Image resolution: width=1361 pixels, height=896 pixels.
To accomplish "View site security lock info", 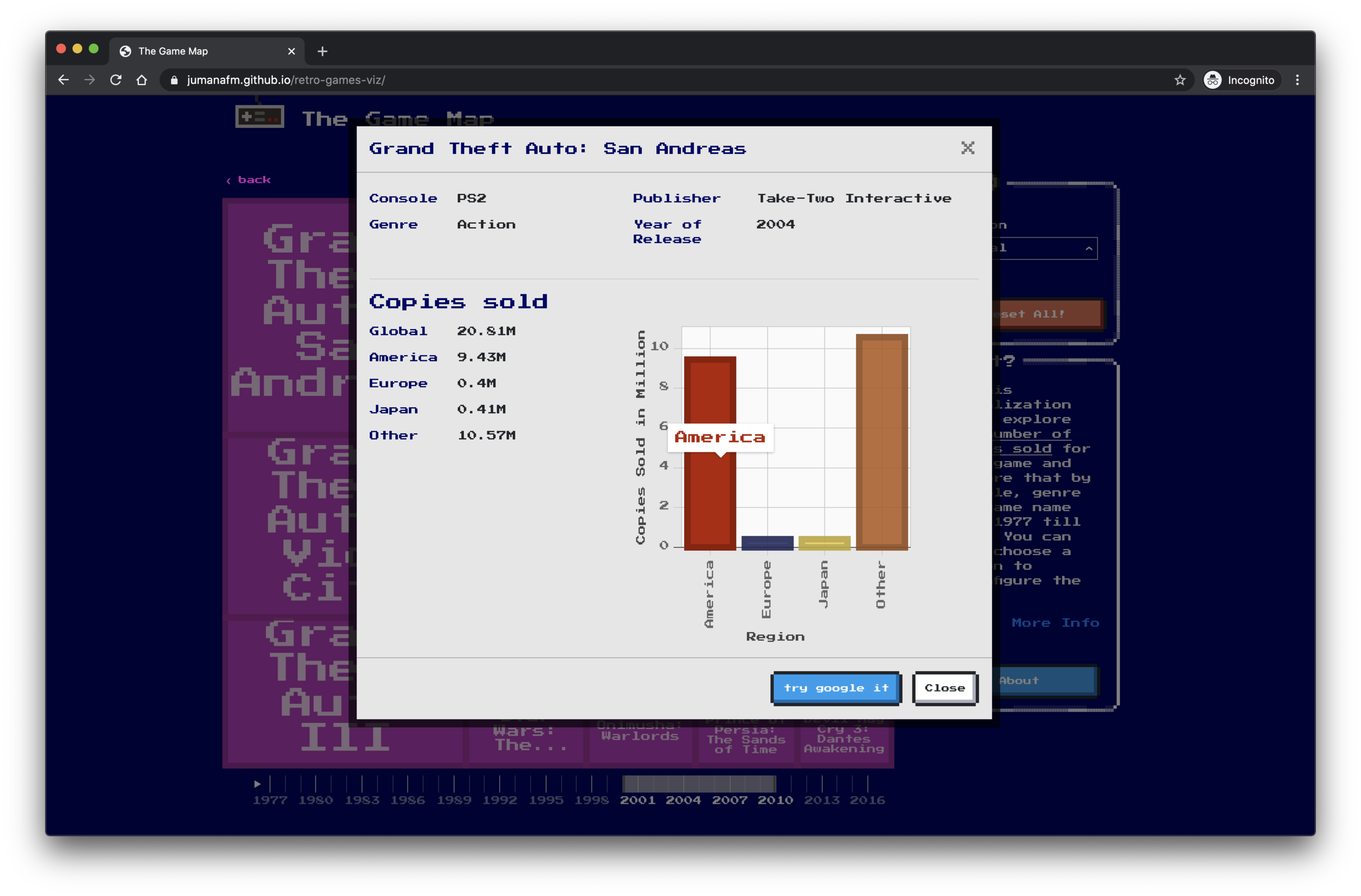I will [x=174, y=80].
